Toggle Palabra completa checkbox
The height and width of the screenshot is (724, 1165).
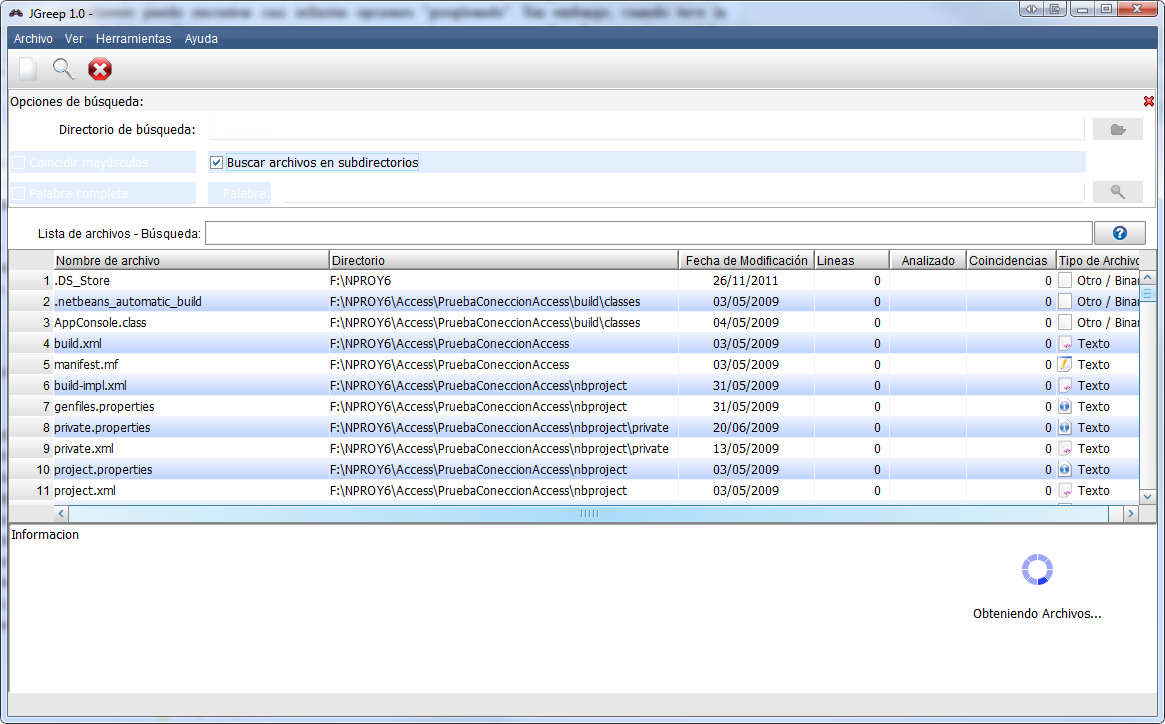(x=19, y=194)
